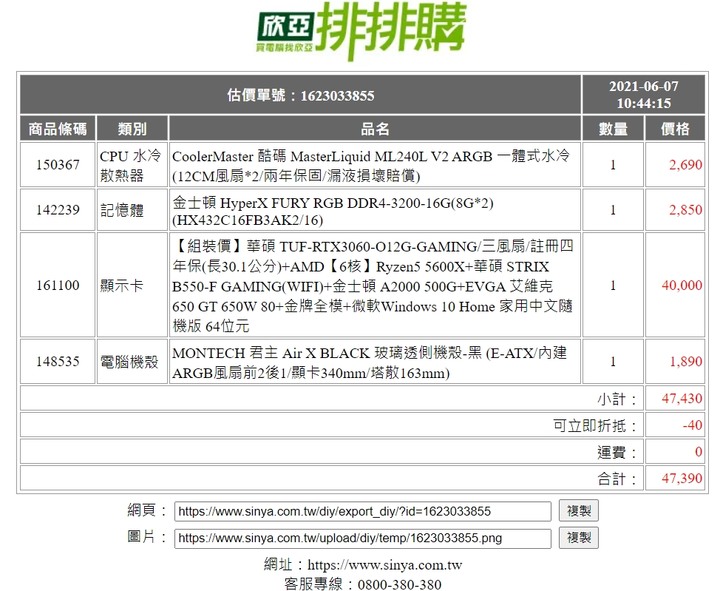
Task: Click the total value 47,390
Action: coord(682,478)
